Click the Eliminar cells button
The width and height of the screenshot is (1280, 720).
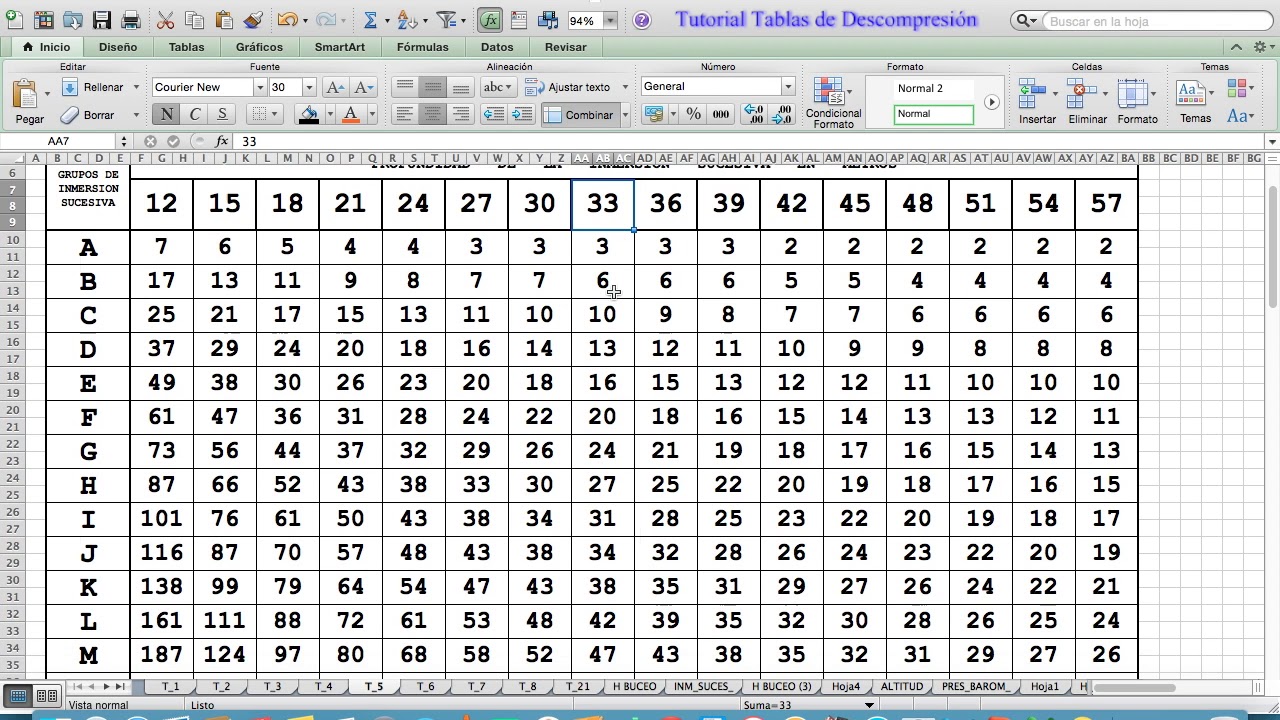point(1087,101)
